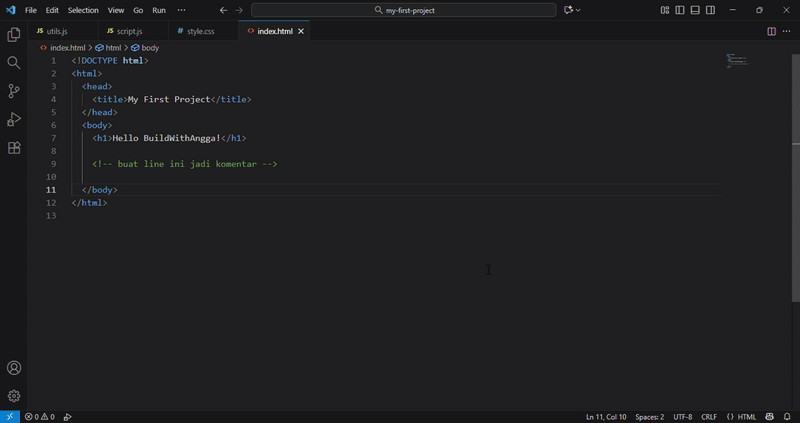Click the editor minimap
The image size is (800, 423).
pyautogui.click(x=738, y=61)
